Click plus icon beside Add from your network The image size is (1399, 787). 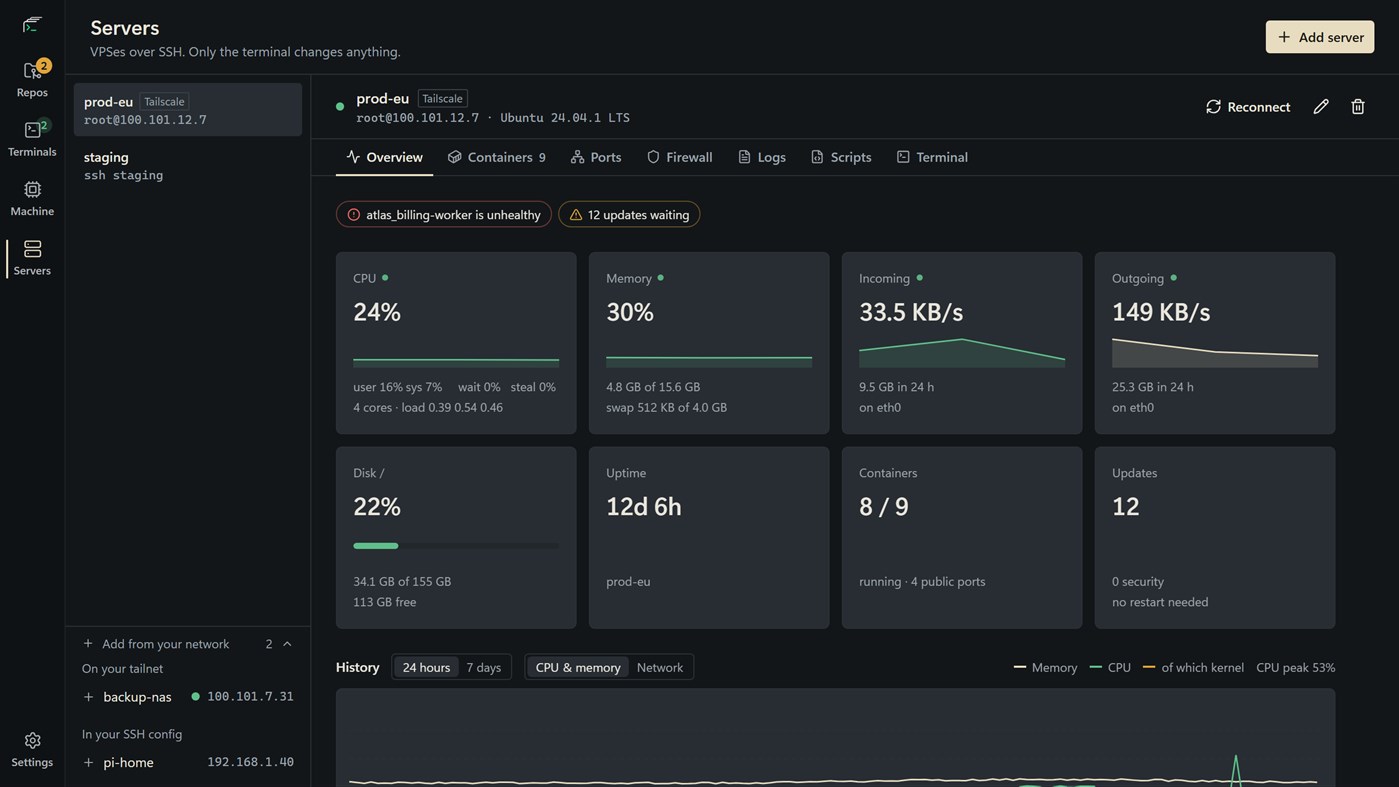[x=88, y=644]
